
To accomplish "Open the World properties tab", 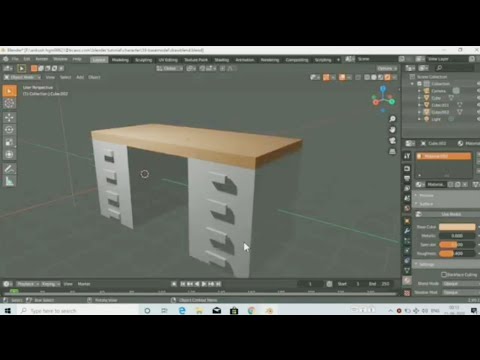I will click(407, 209).
